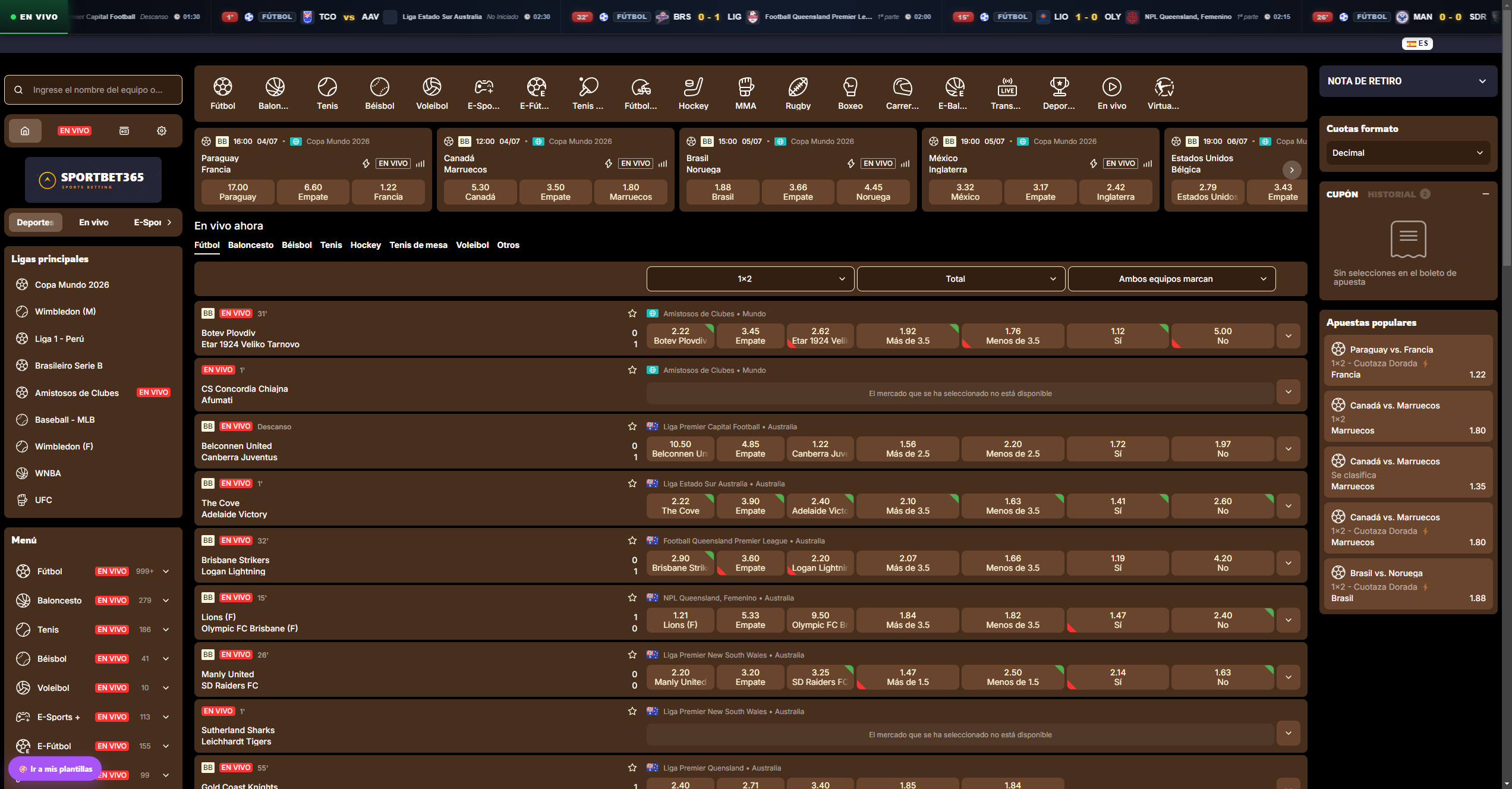Select the Deportes sidebar tab

pos(35,222)
